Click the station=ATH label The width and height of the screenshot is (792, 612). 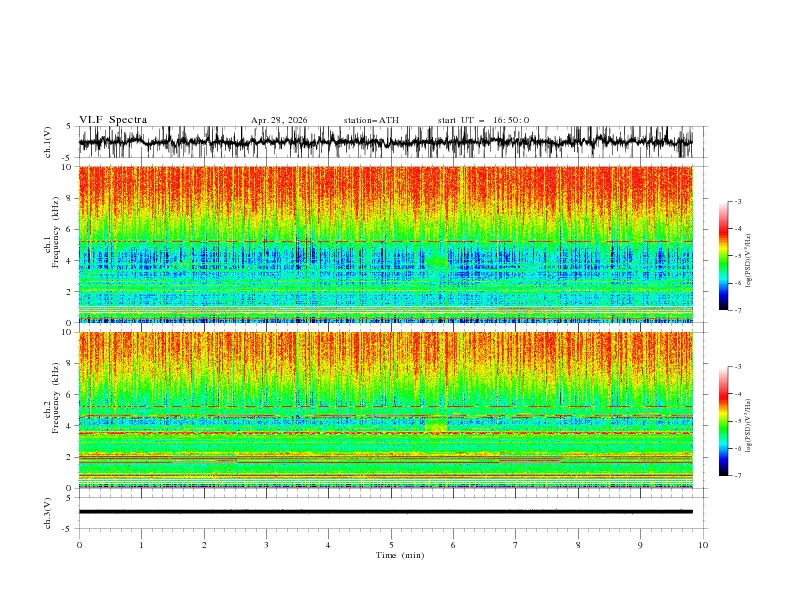click(x=371, y=120)
